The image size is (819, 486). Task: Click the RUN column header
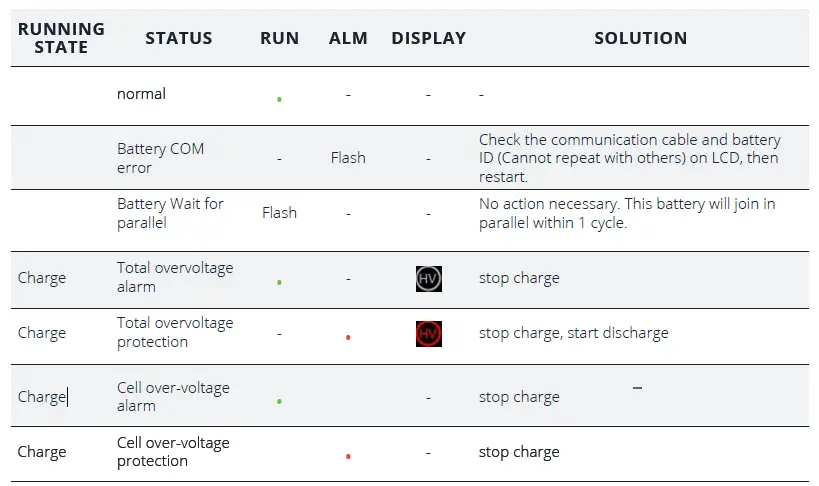279,38
